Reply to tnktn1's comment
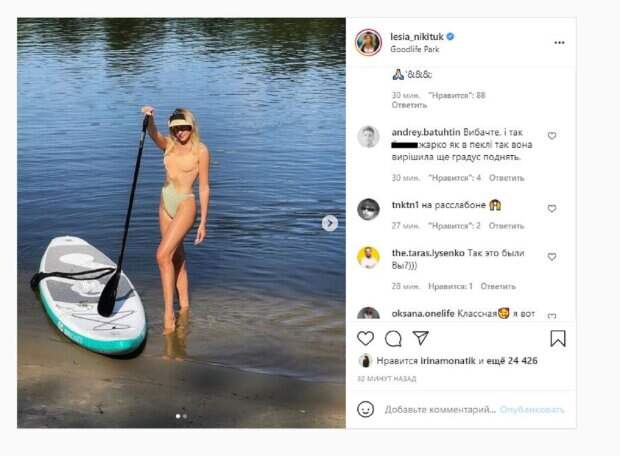The width and height of the screenshot is (620, 456). pos(506,226)
